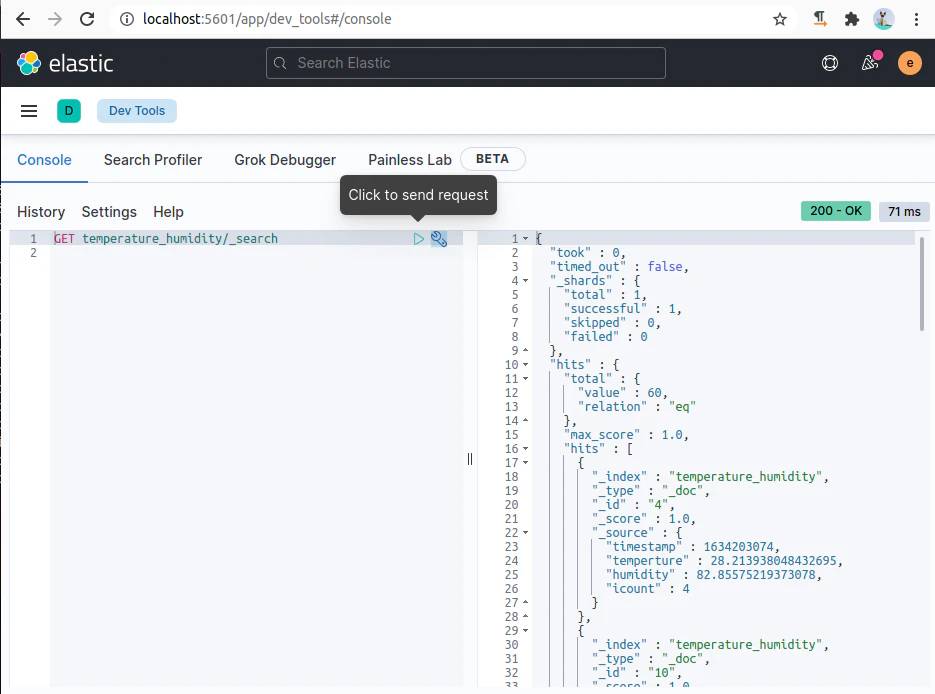The image size is (935, 694).
Task: Open the space selector 'D' badge
Action: [69, 111]
